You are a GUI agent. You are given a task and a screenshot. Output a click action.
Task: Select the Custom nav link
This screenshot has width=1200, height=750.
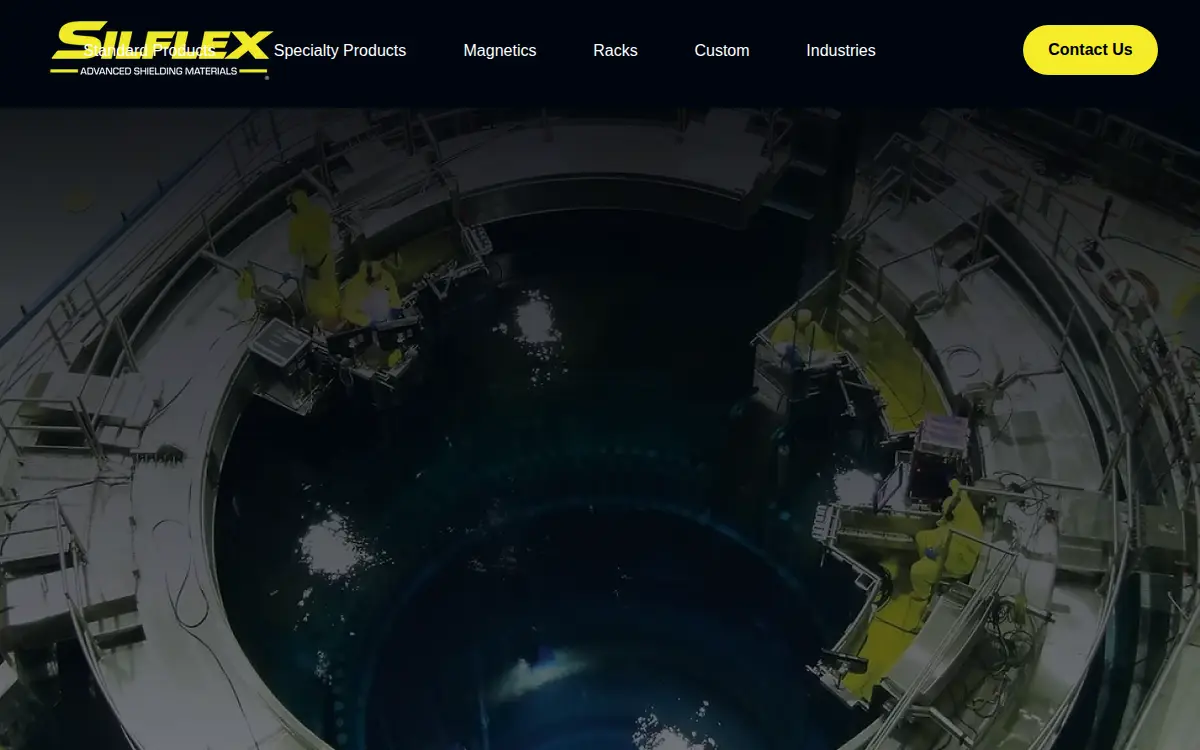point(722,50)
